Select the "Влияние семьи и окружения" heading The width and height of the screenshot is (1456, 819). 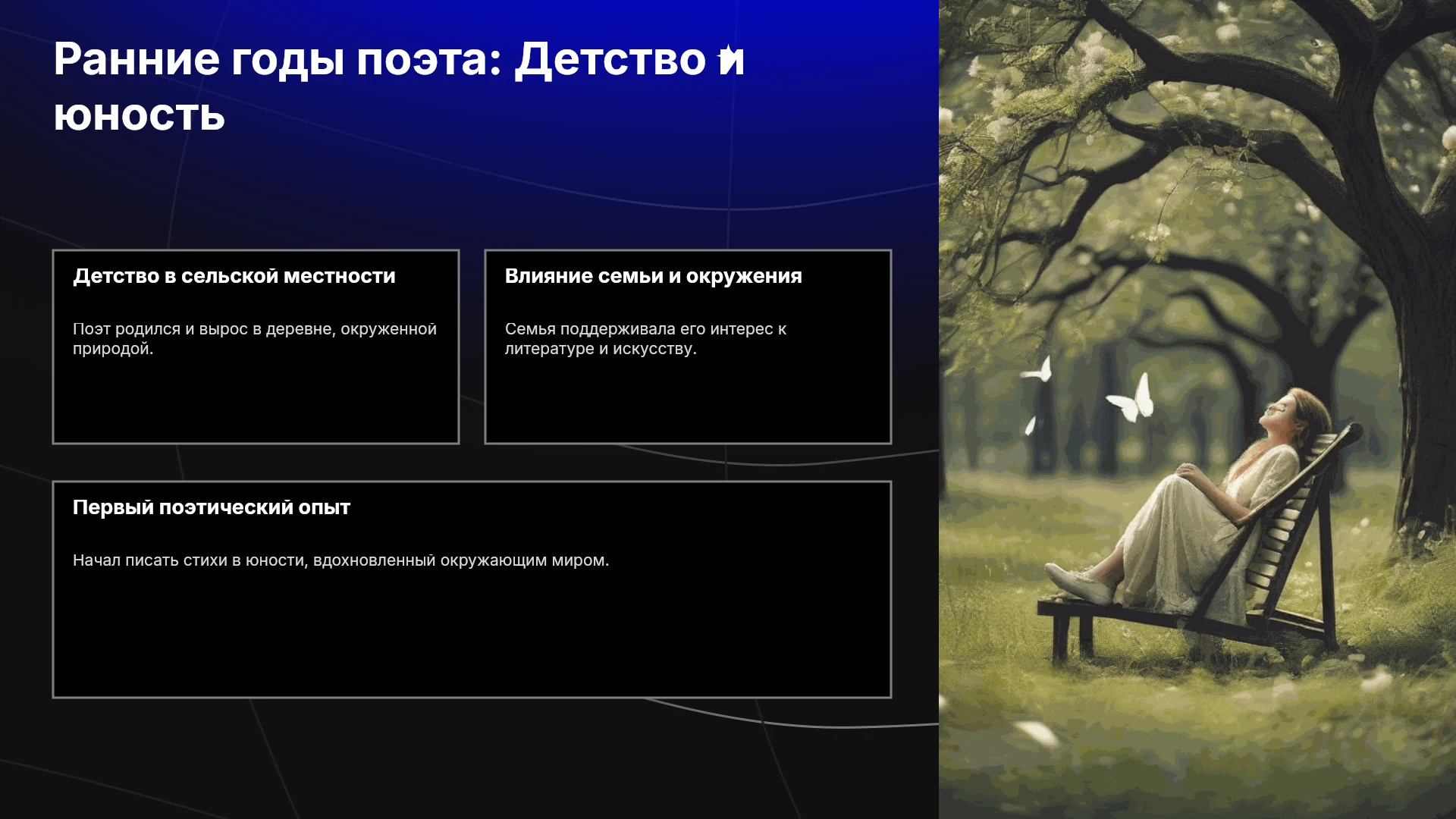653,276
